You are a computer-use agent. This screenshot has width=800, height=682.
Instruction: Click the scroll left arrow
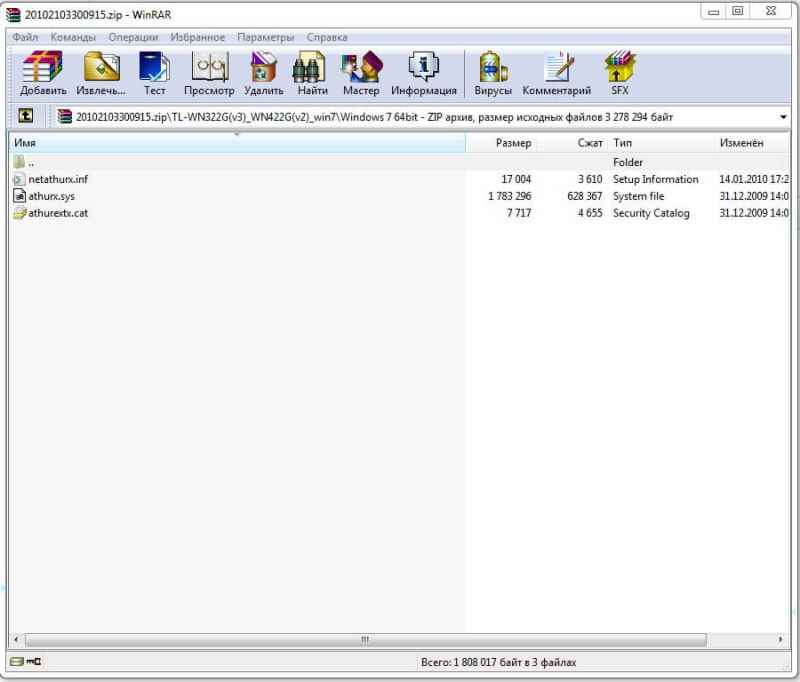click(16, 639)
